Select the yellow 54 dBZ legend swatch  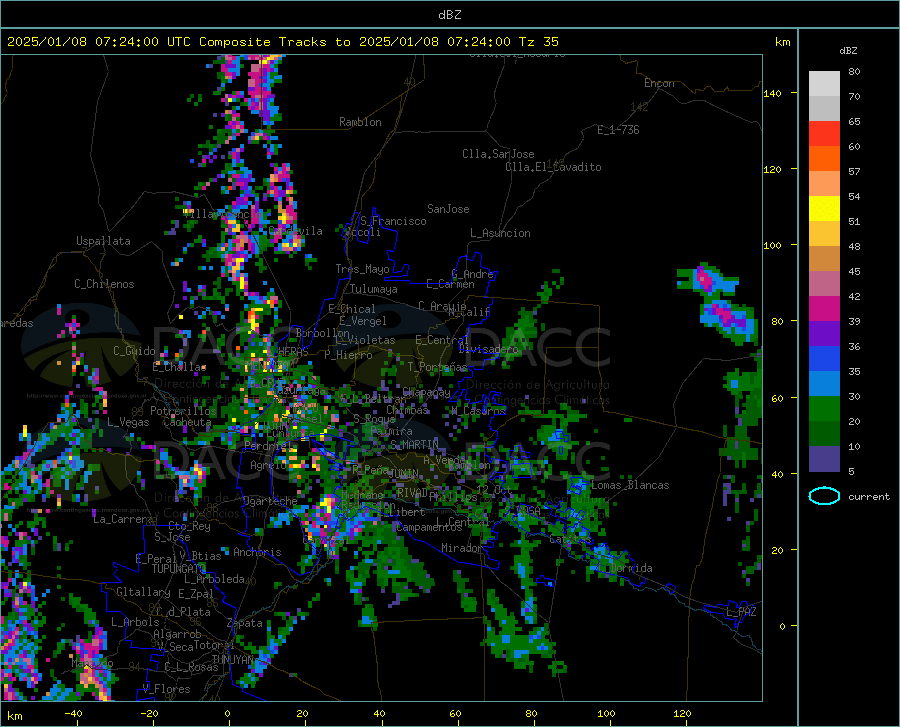click(824, 208)
